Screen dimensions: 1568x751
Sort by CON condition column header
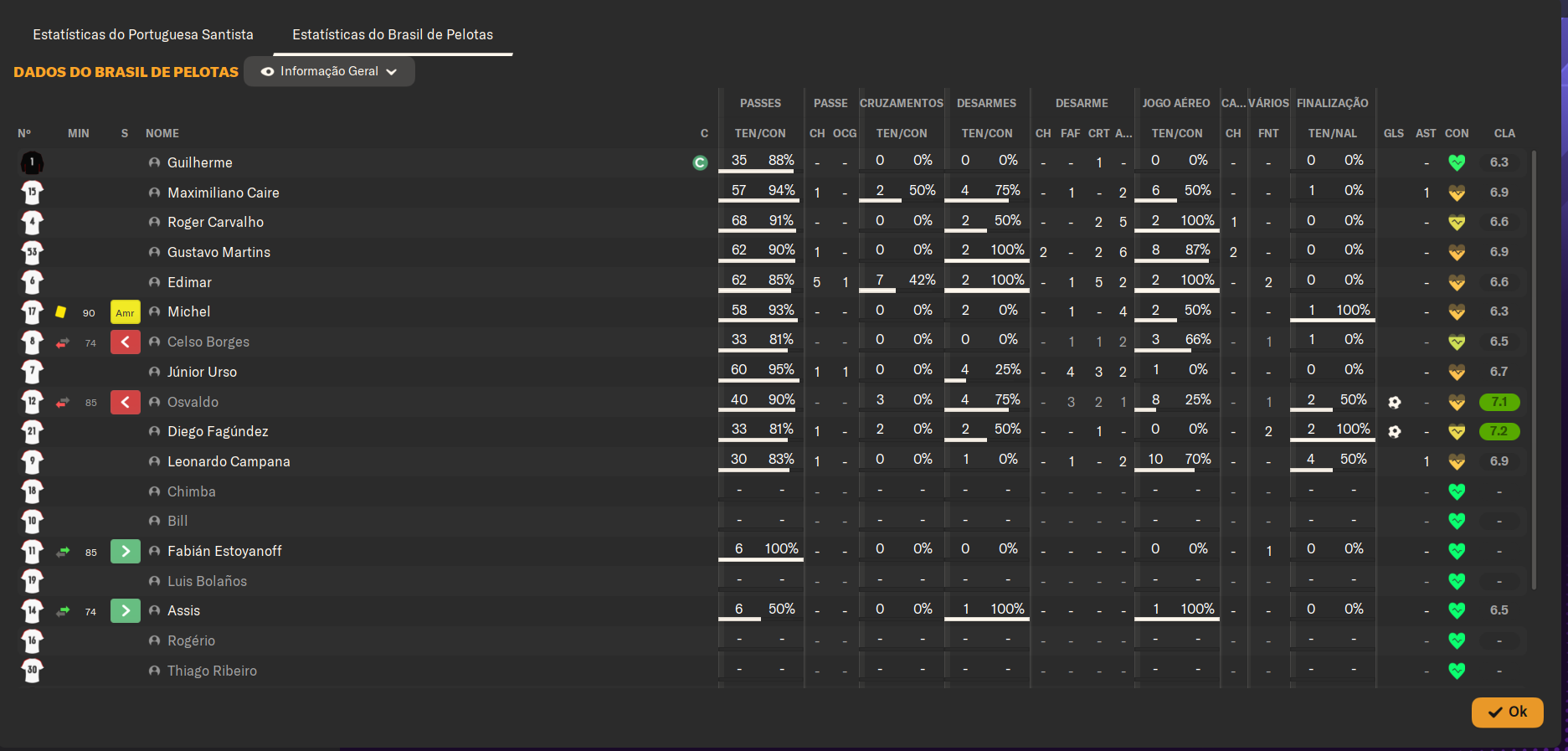[x=1457, y=133]
